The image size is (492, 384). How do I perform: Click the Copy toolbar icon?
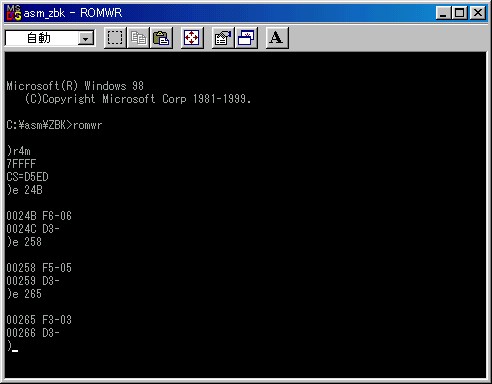click(x=138, y=38)
